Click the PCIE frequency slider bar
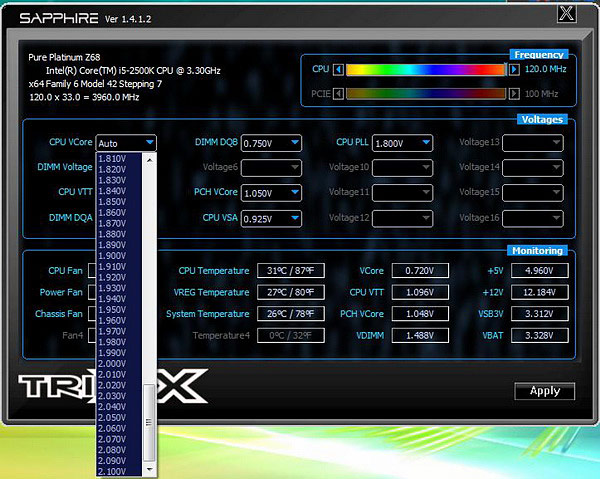600x479 pixels. [x=426, y=94]
